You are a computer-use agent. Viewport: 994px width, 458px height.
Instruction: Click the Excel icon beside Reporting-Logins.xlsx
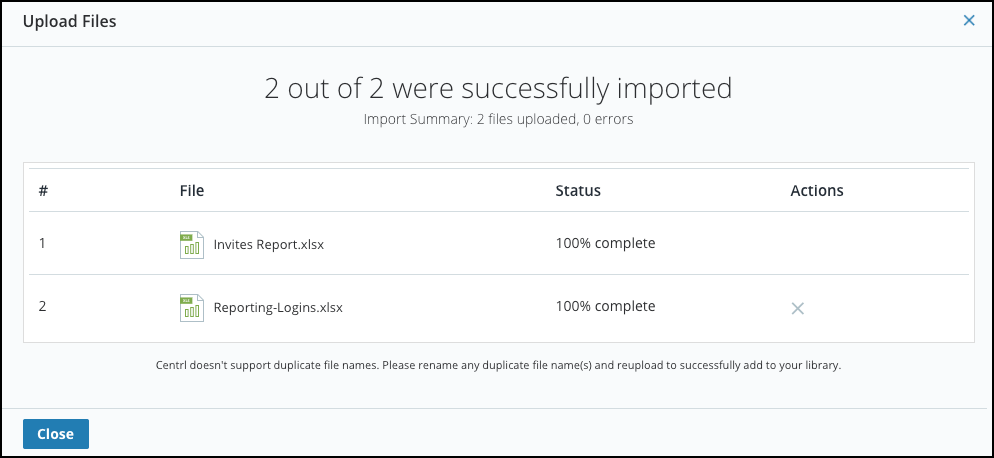click(192, 308)
